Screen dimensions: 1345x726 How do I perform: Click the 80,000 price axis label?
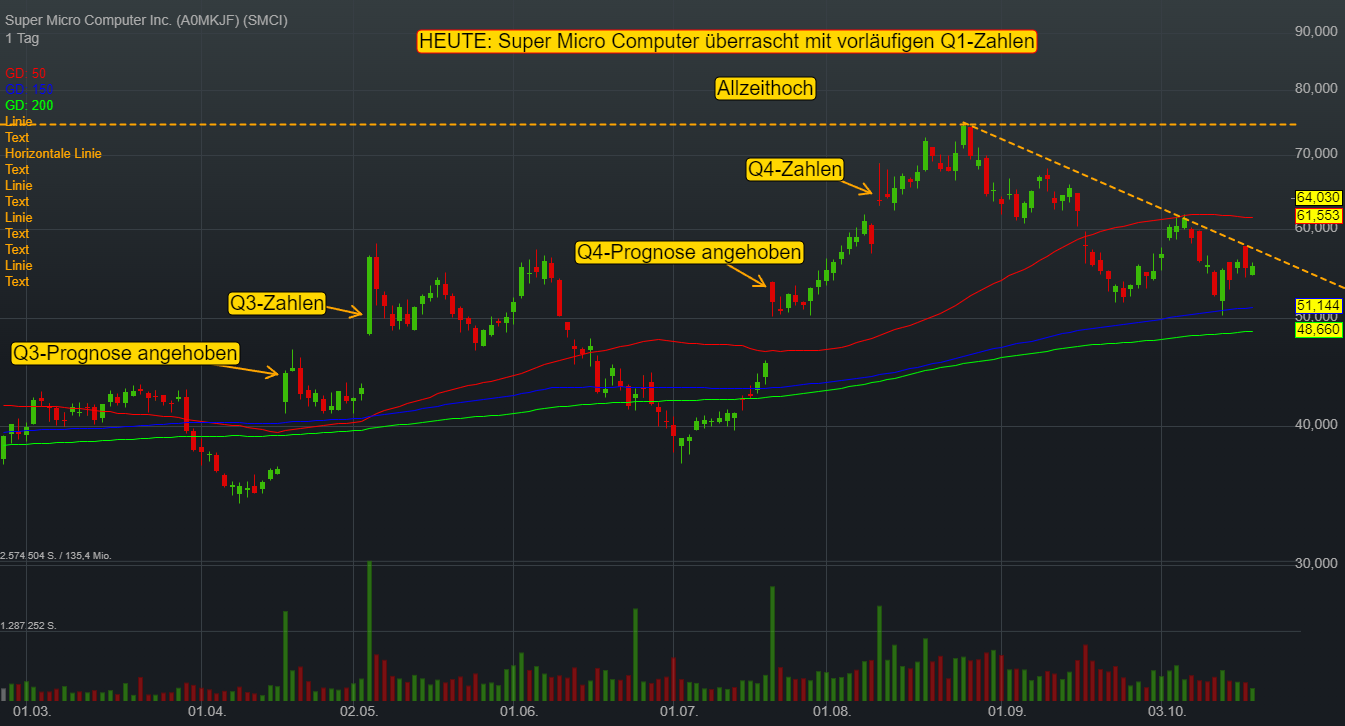coord(1316,88)
